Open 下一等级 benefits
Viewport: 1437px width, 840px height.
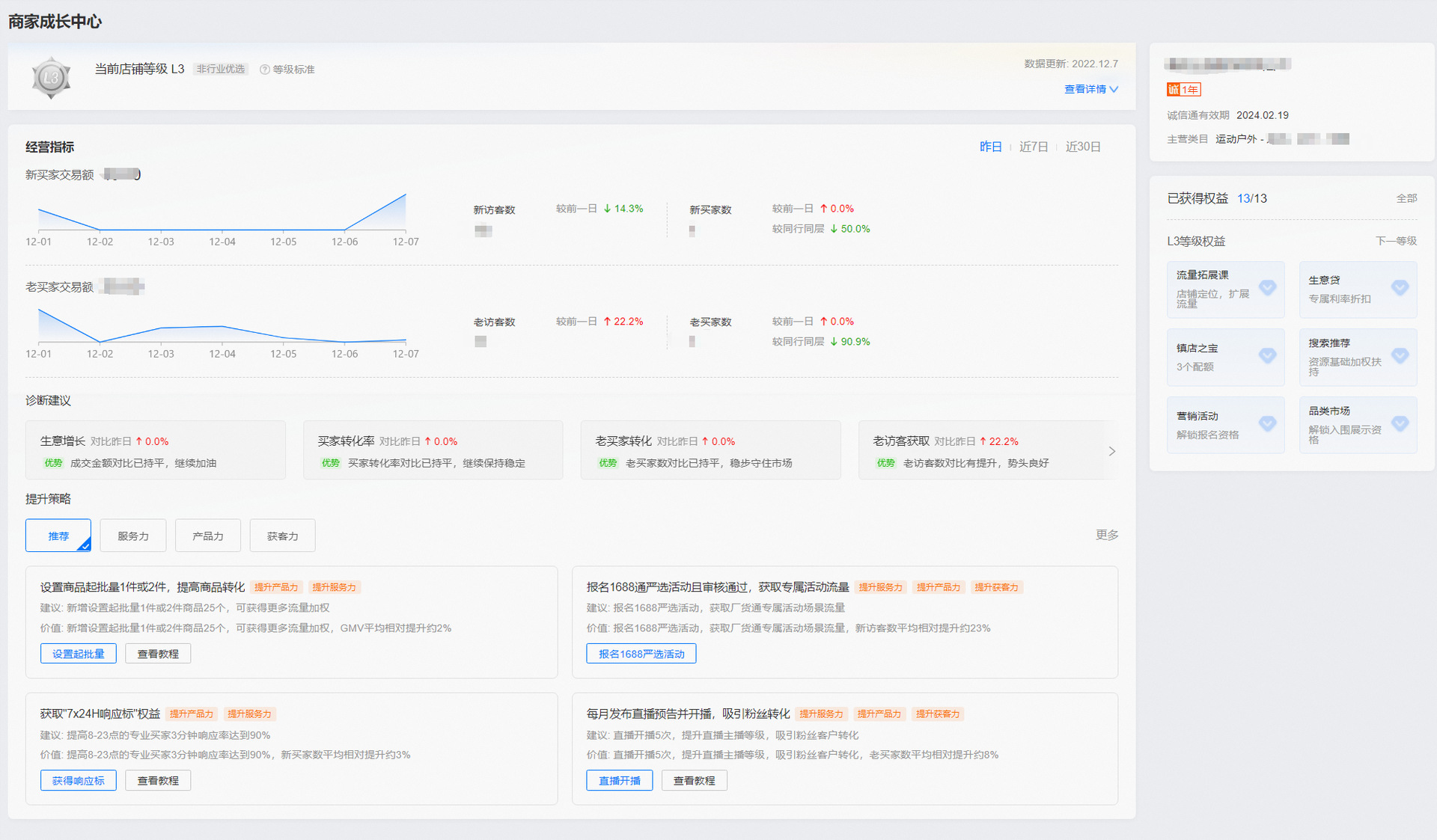click(x=1396, y=241)
